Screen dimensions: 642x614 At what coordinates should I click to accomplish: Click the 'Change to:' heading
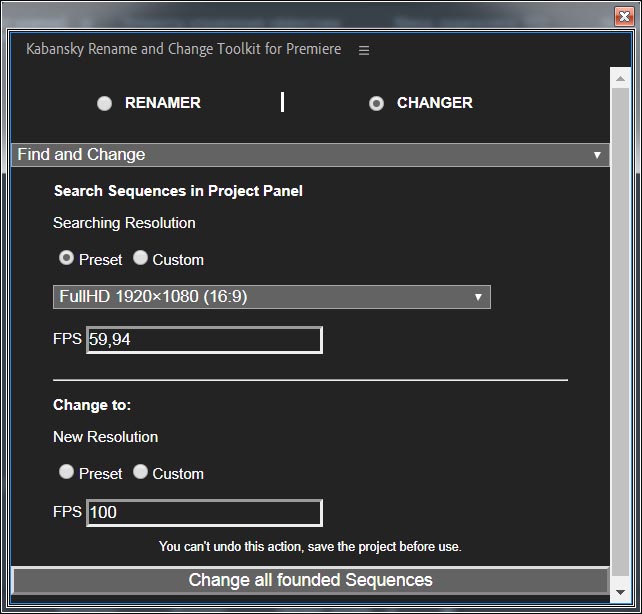coord(92,405)
